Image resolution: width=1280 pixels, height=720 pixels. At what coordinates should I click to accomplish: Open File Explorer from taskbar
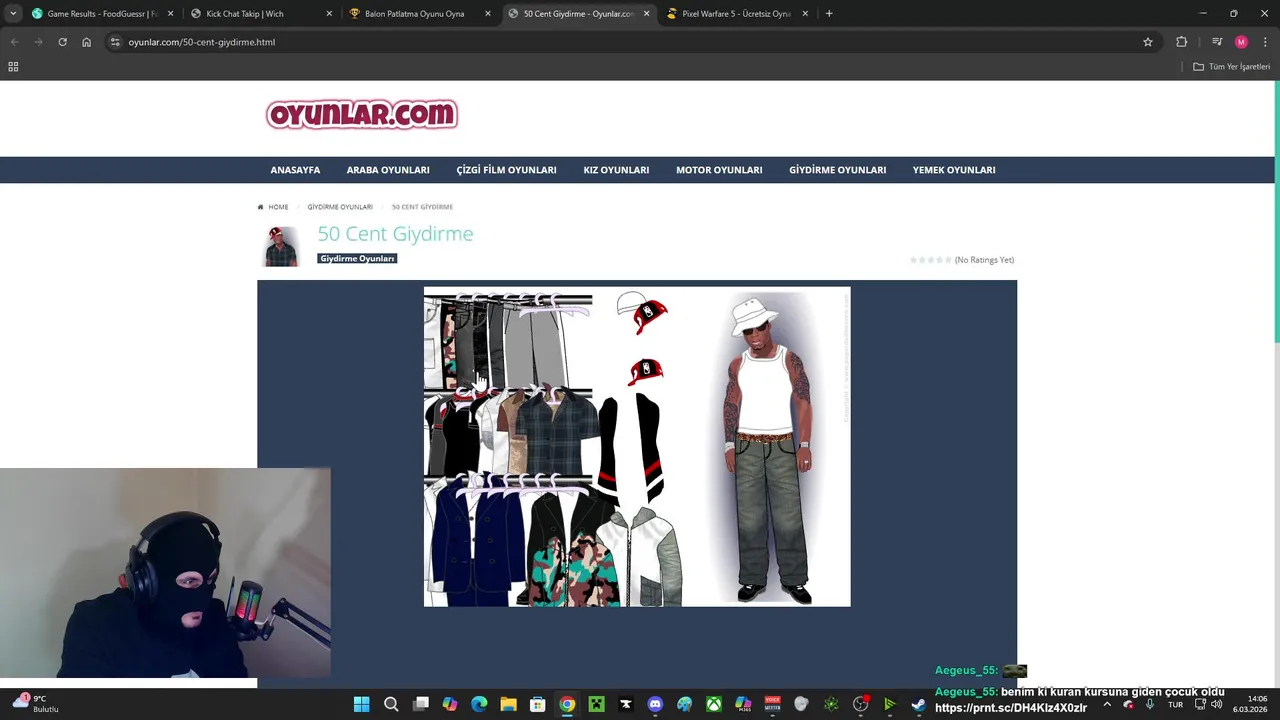[x=508, y=704]
